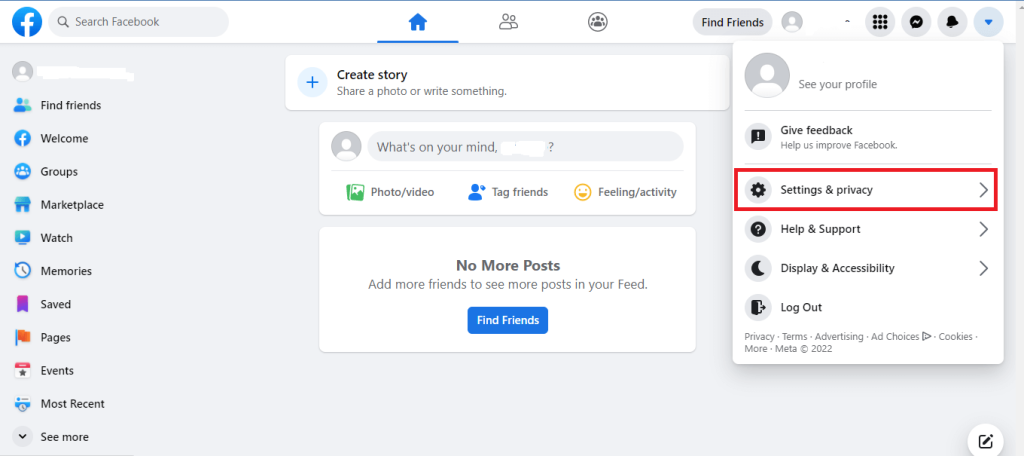Open the notifications bell
Viewport: 1024px width, 456px height.
click(x=952, y=22)
